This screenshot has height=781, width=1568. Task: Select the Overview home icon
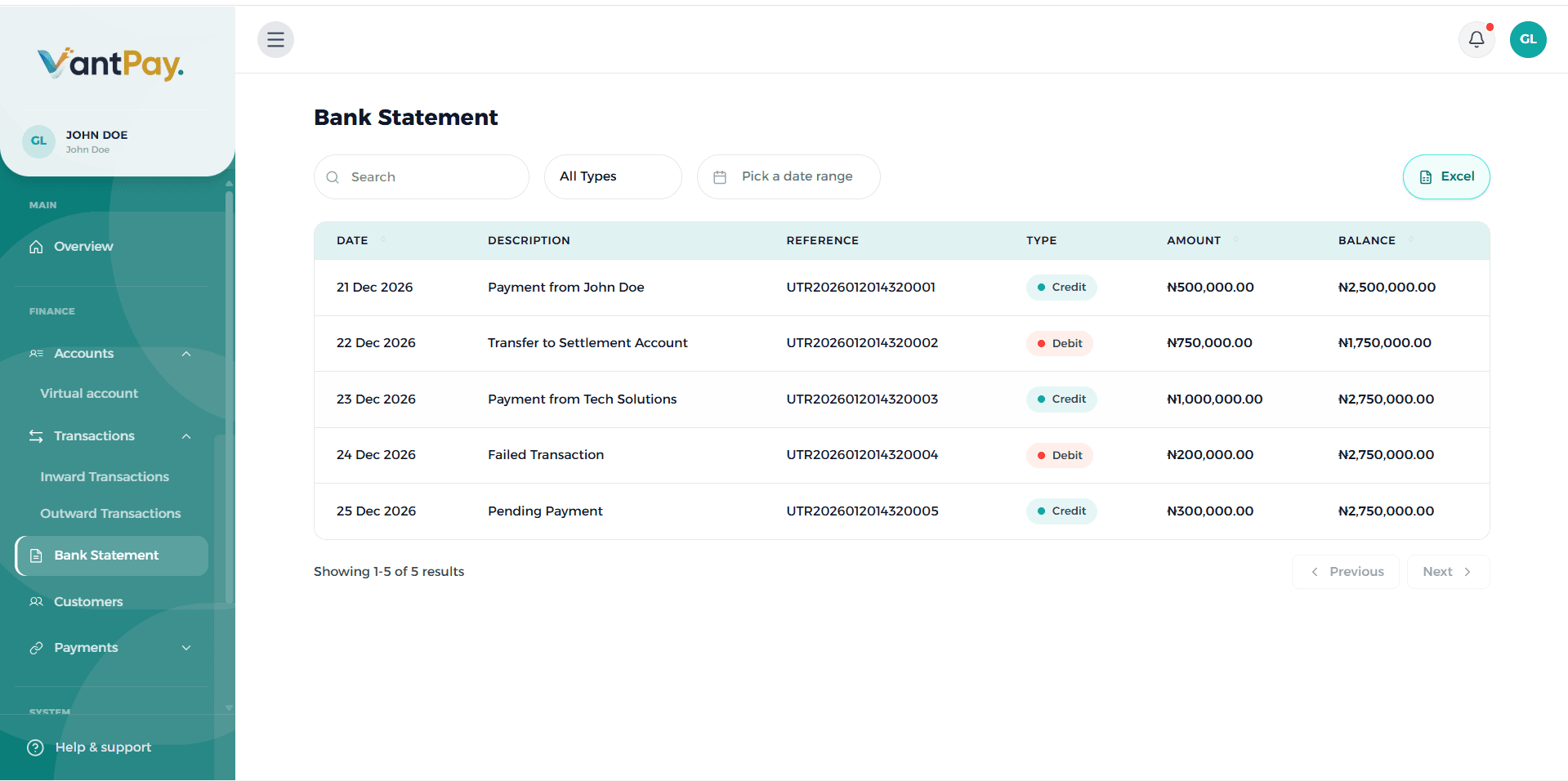(x=36, y=246)
